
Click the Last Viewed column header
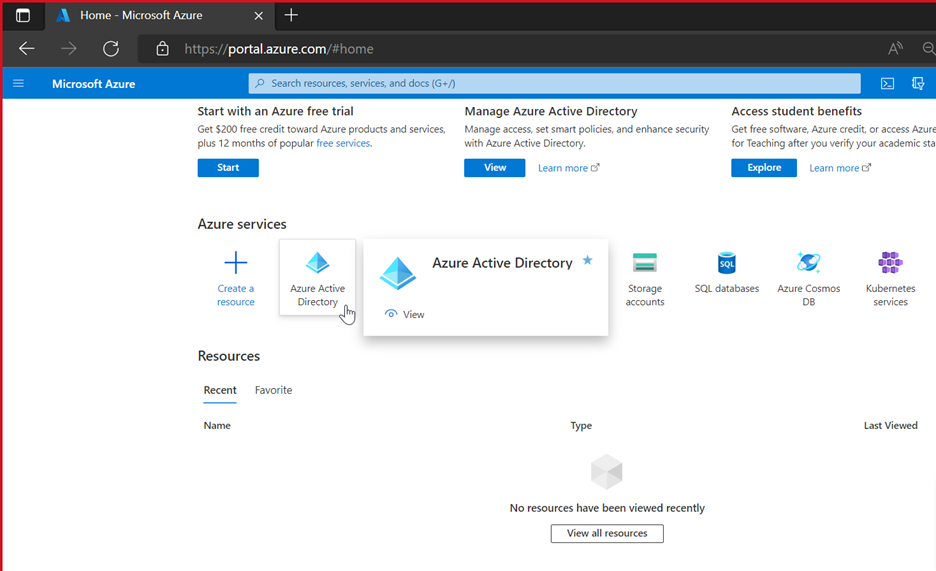coord(891,425)
